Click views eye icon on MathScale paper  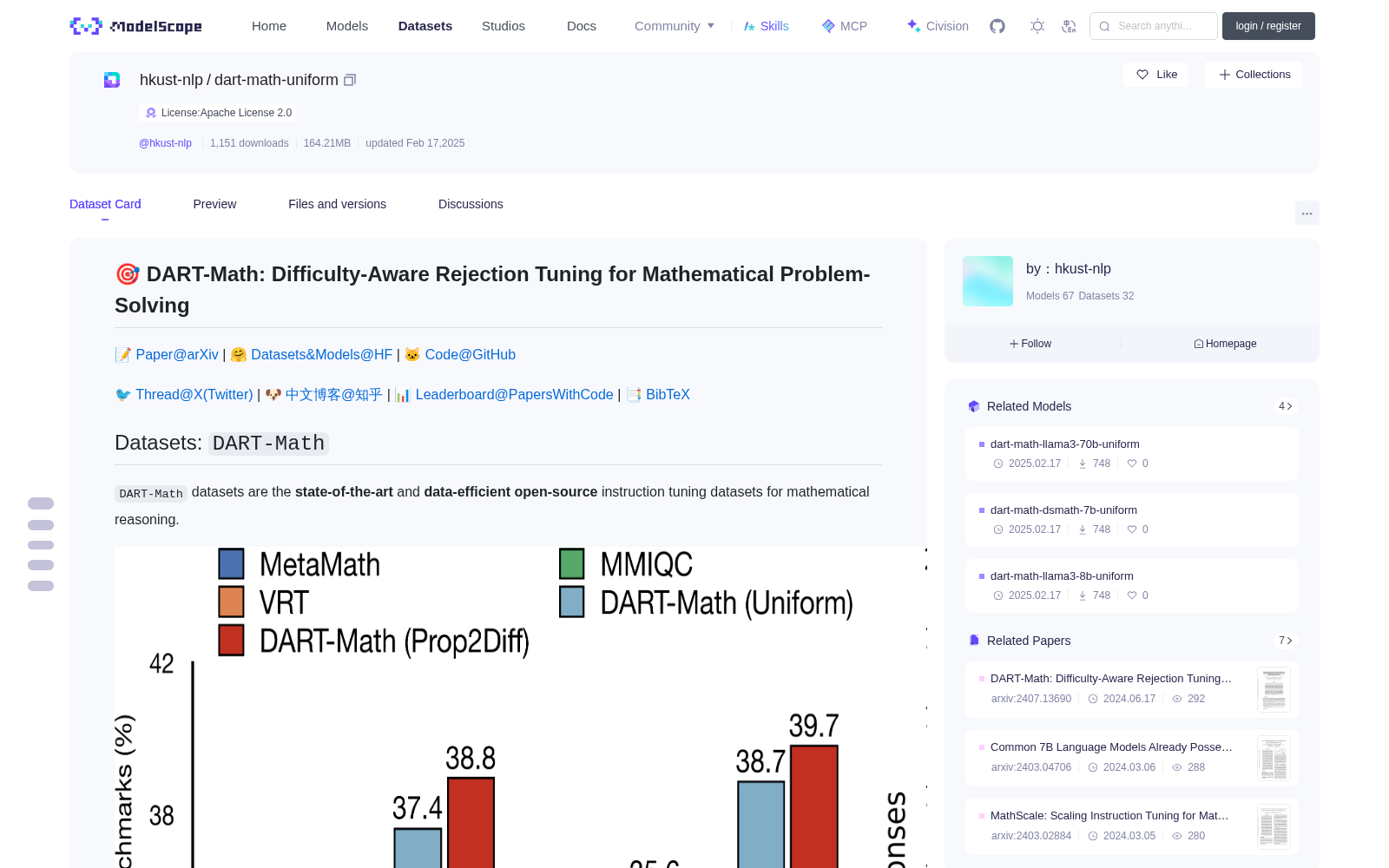click(1177, 836)
